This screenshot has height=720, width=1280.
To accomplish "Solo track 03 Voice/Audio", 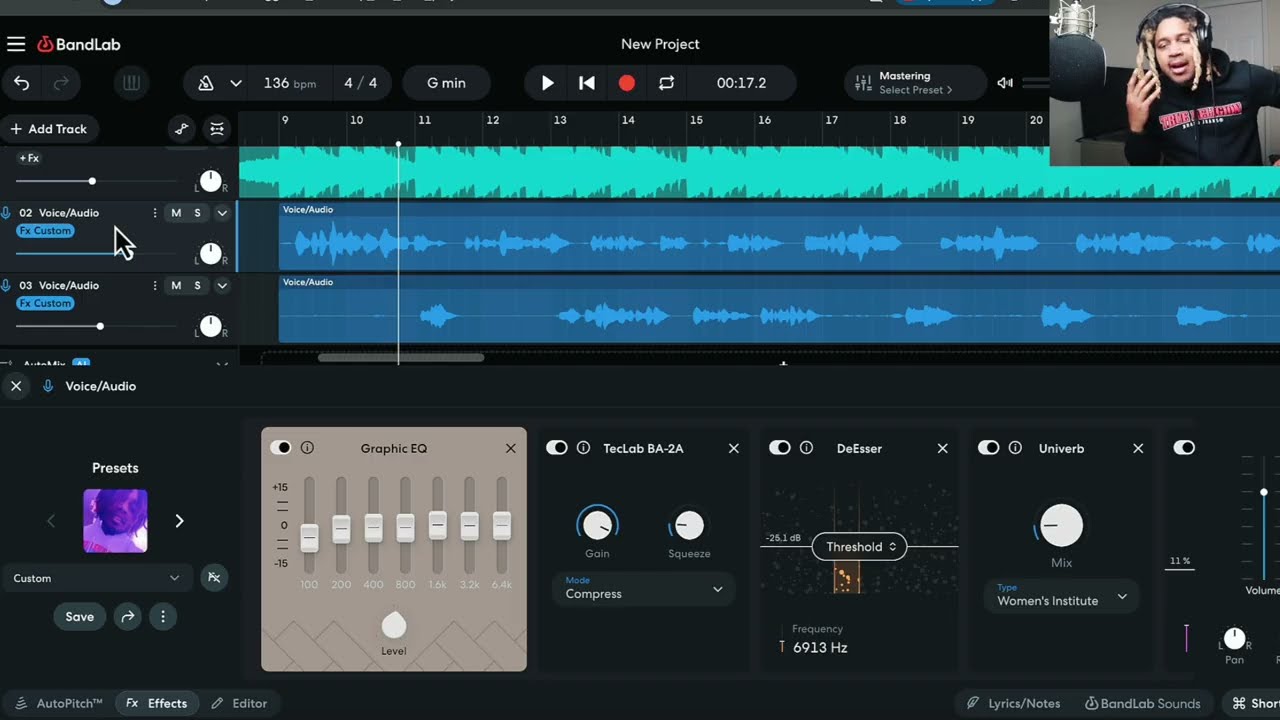I will pyautogui.click(x=197, y=286).
